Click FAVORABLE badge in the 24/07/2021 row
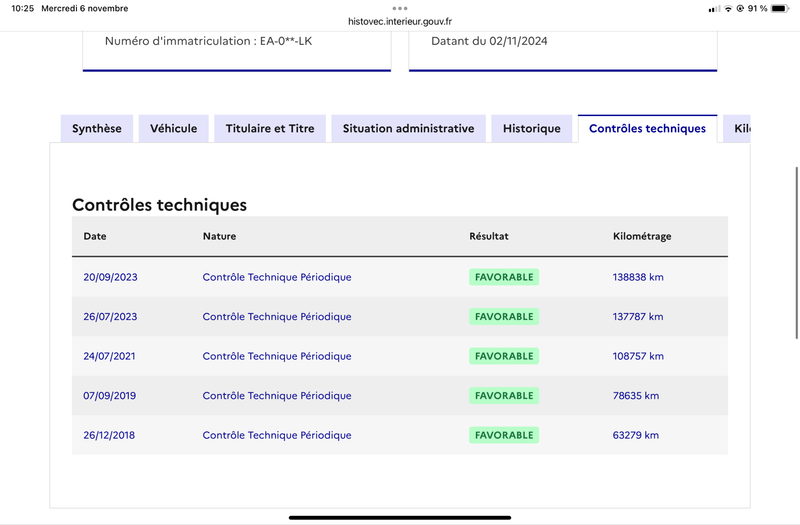The image size is (800, 525). [504, 356]
